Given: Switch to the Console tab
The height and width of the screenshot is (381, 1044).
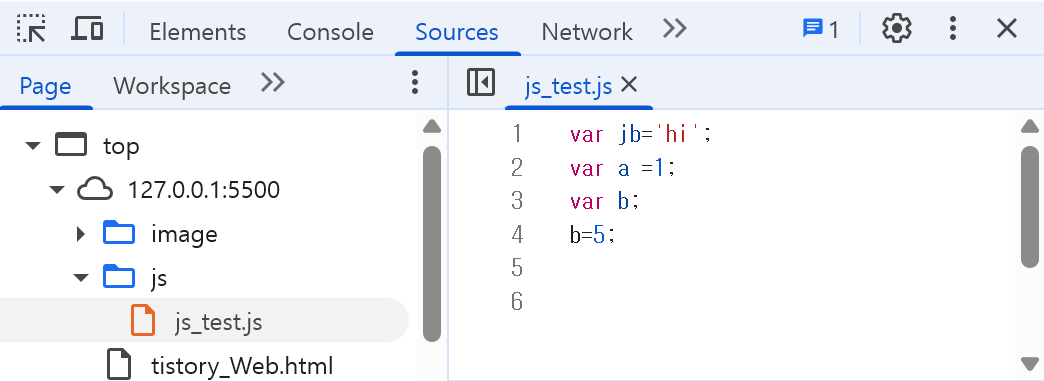Looking at the screenshot, I should [x=330, y=32].
